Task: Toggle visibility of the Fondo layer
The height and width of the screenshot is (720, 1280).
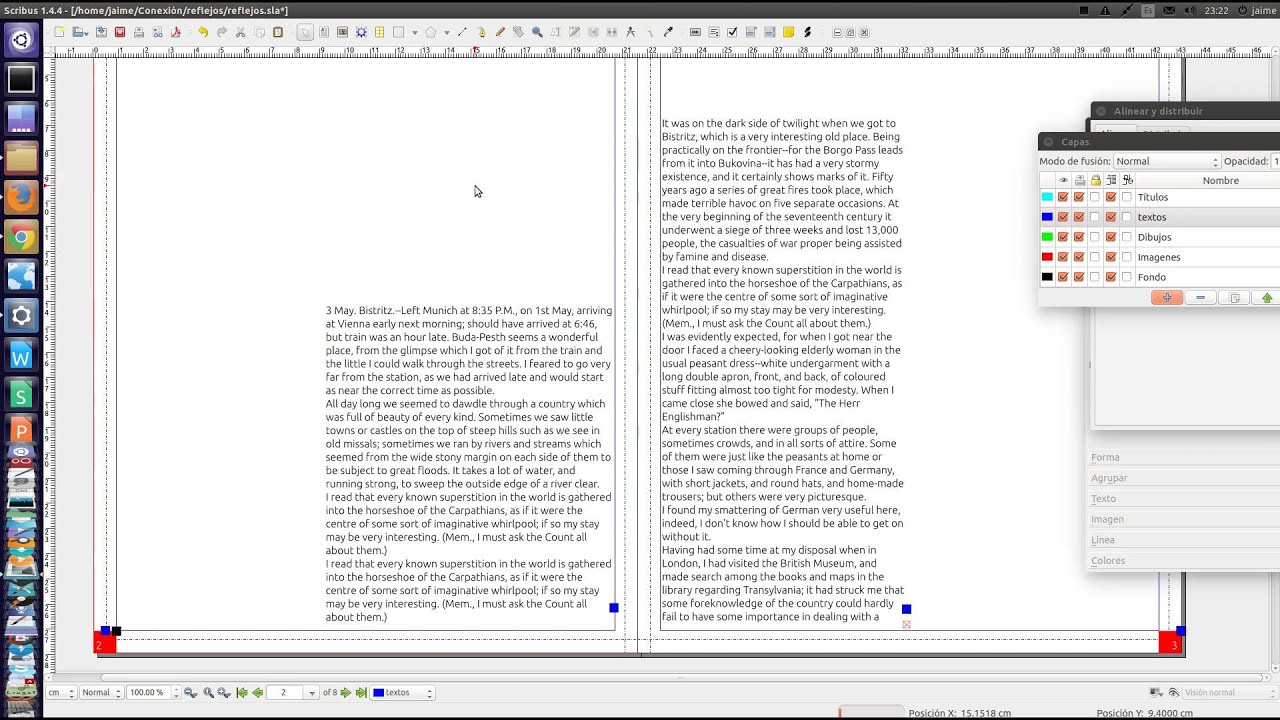Action: point(1063,277)
